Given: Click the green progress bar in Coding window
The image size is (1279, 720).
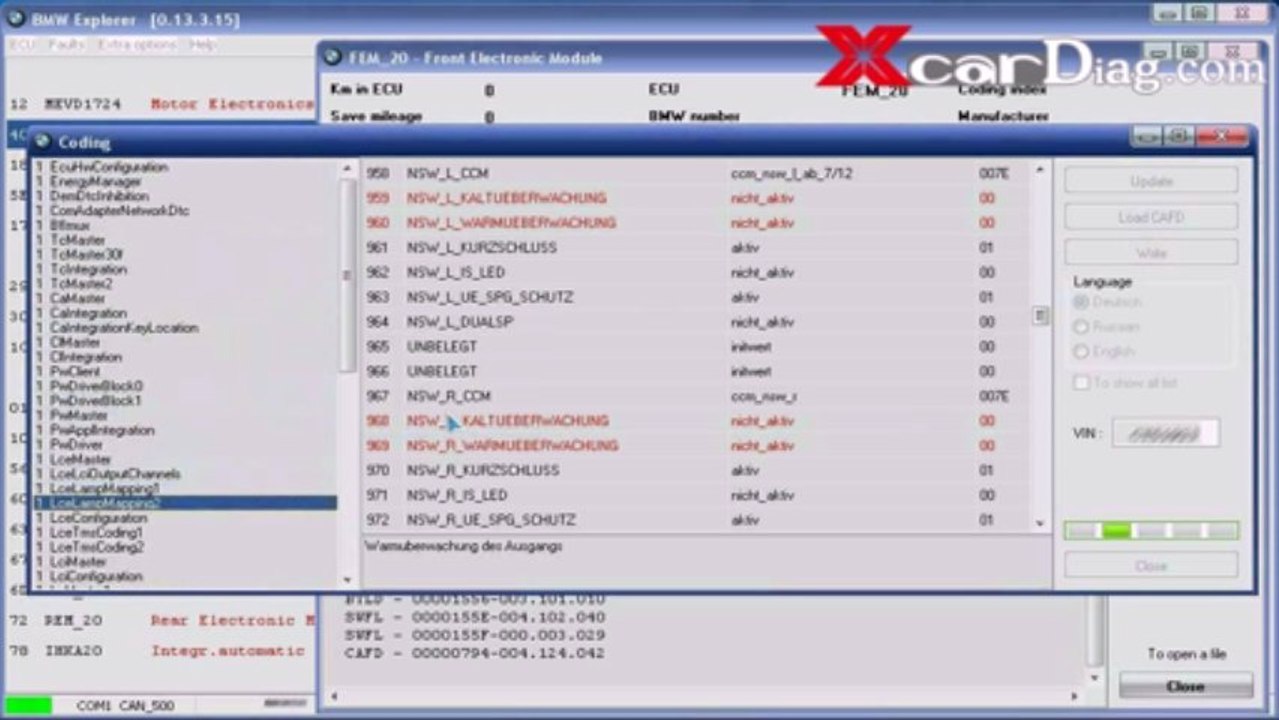Looking at the screenshot, I should [1151, 531].
